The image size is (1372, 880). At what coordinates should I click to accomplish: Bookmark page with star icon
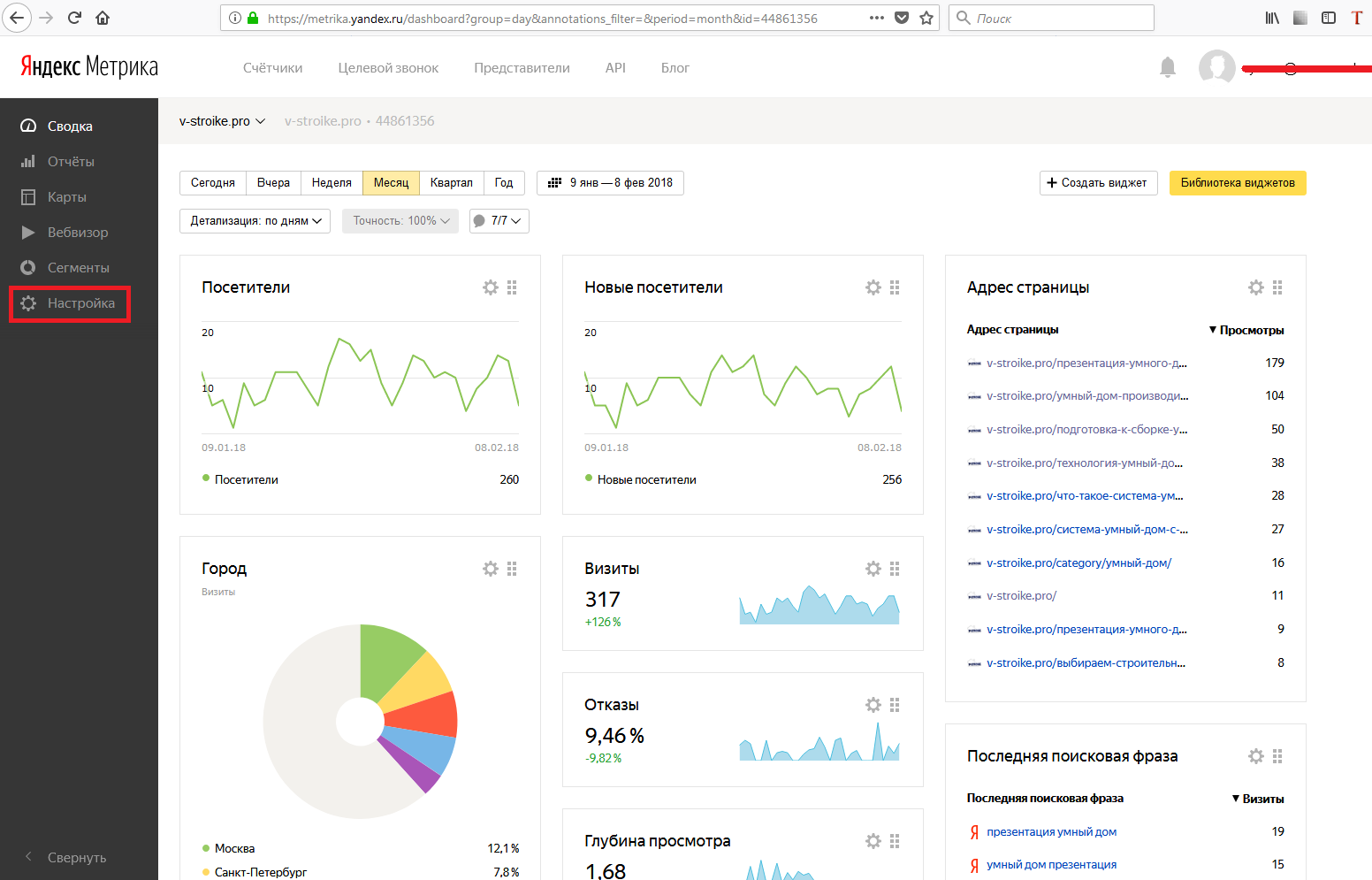pyautogui.click(x=926, y=18)
